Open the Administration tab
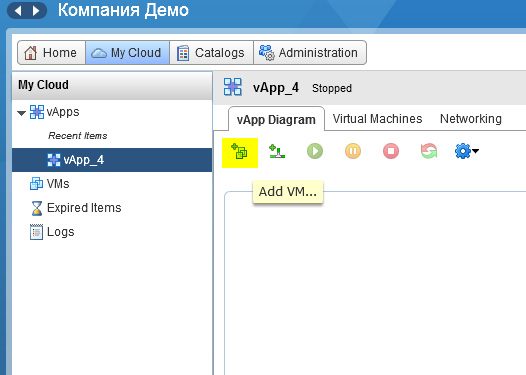Screen dimensions: 526x375 pyautogui.click(x=310, y=53)
